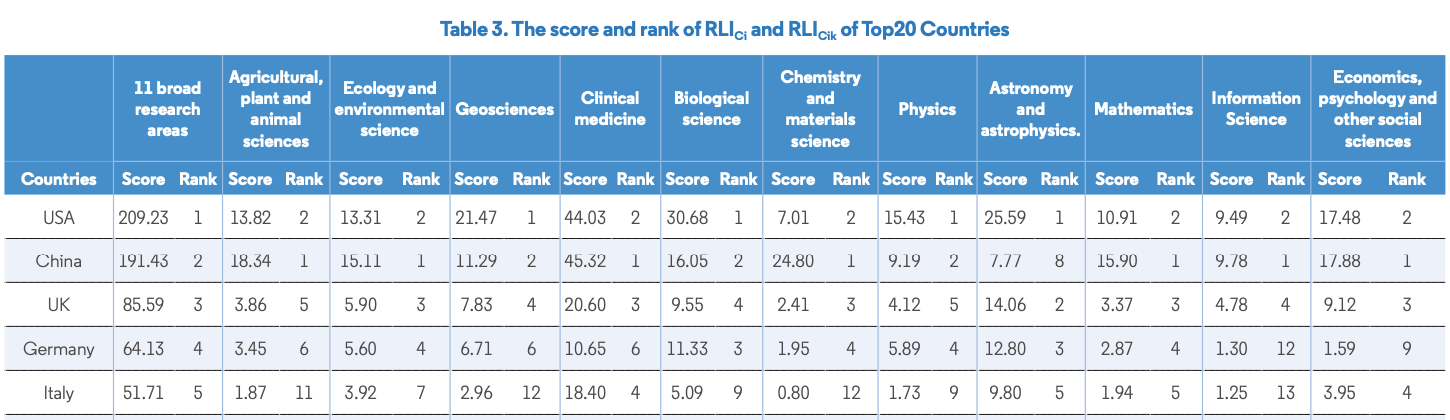This screenshot has width=1450, height=420.
Task: Select the China row label
Action: tap(59, 262)
